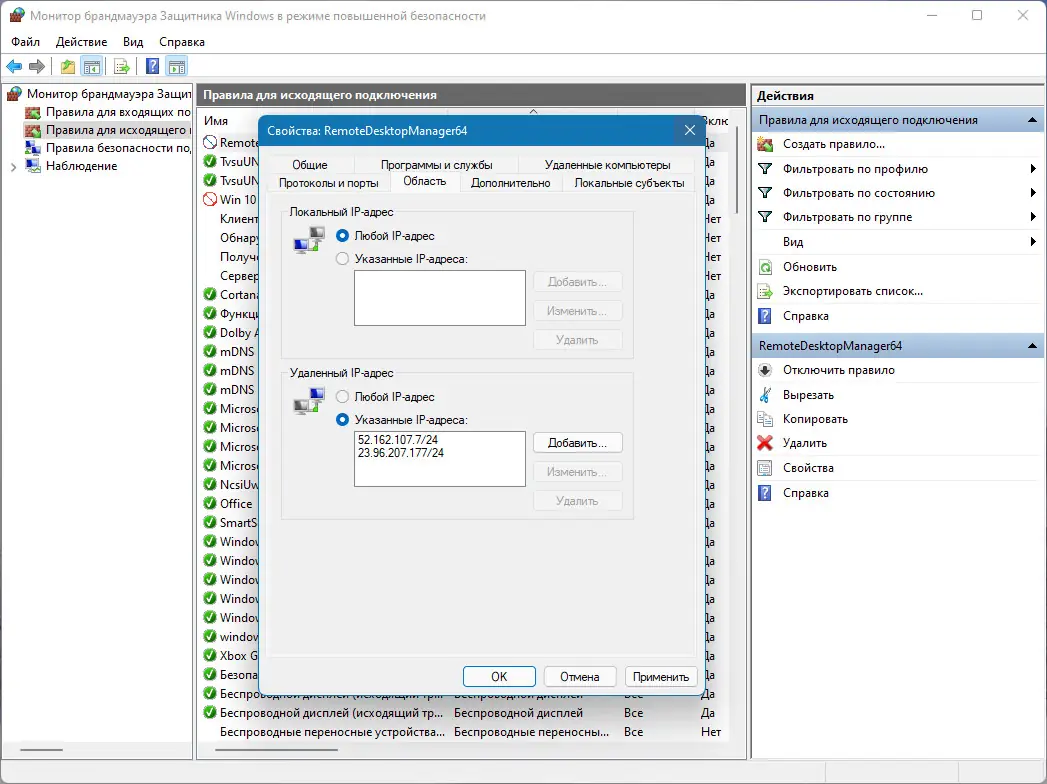
Task: Toggle the console tree pane toolbar icon
Action: (91, 66)
